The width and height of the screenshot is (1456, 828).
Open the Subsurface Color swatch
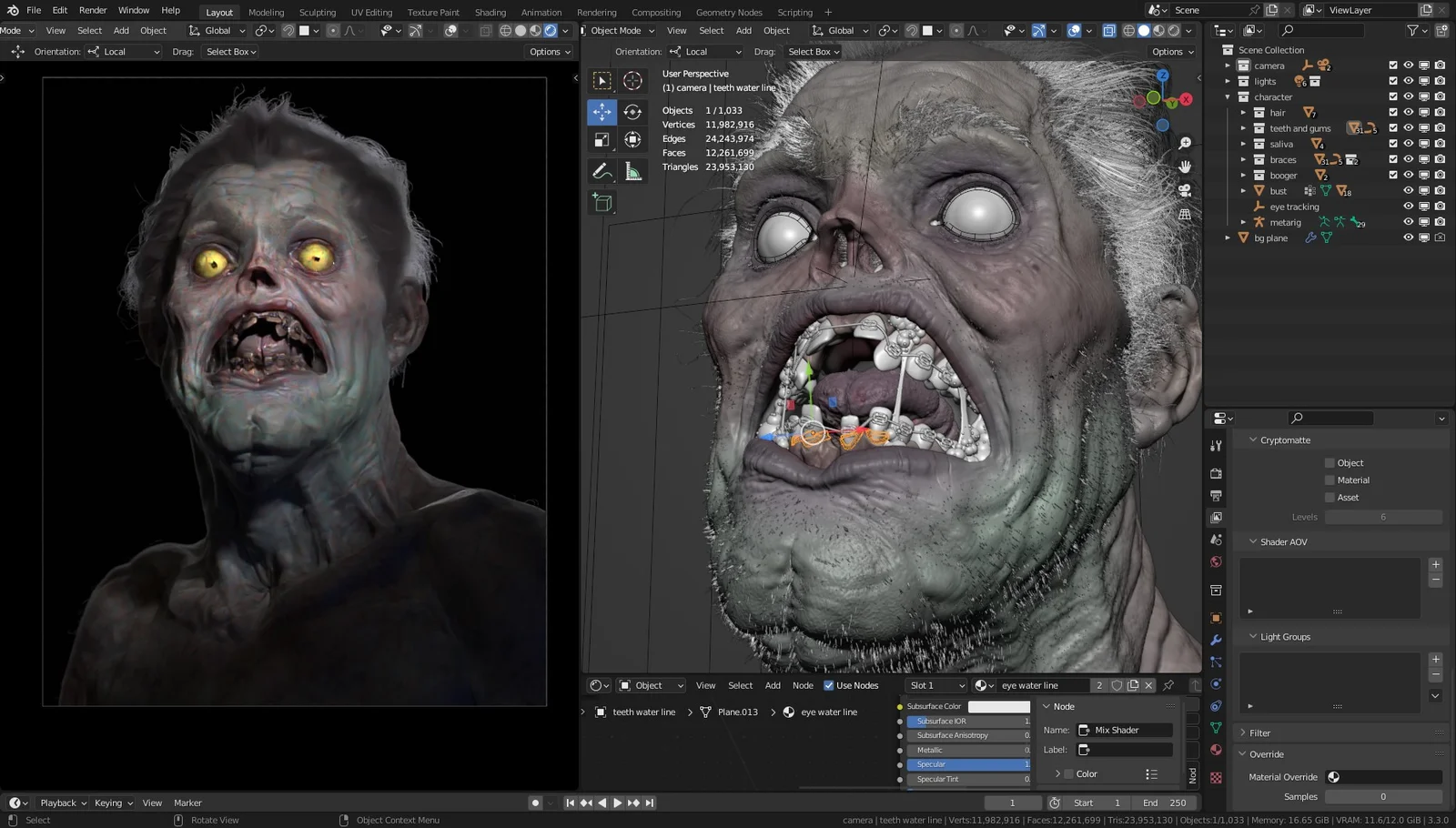[998, 705]
